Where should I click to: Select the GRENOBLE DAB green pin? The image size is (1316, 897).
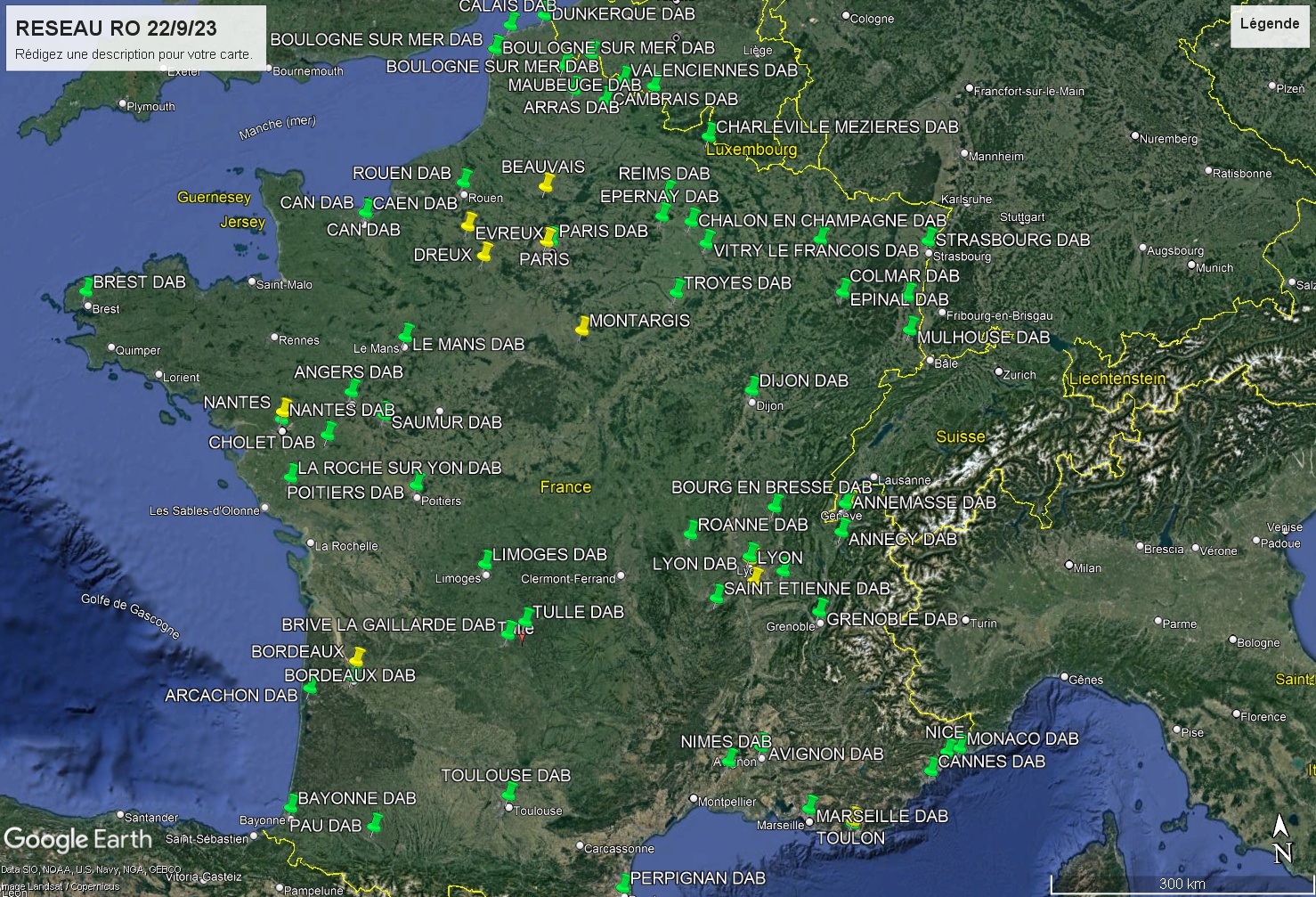[x=820, y=608]
